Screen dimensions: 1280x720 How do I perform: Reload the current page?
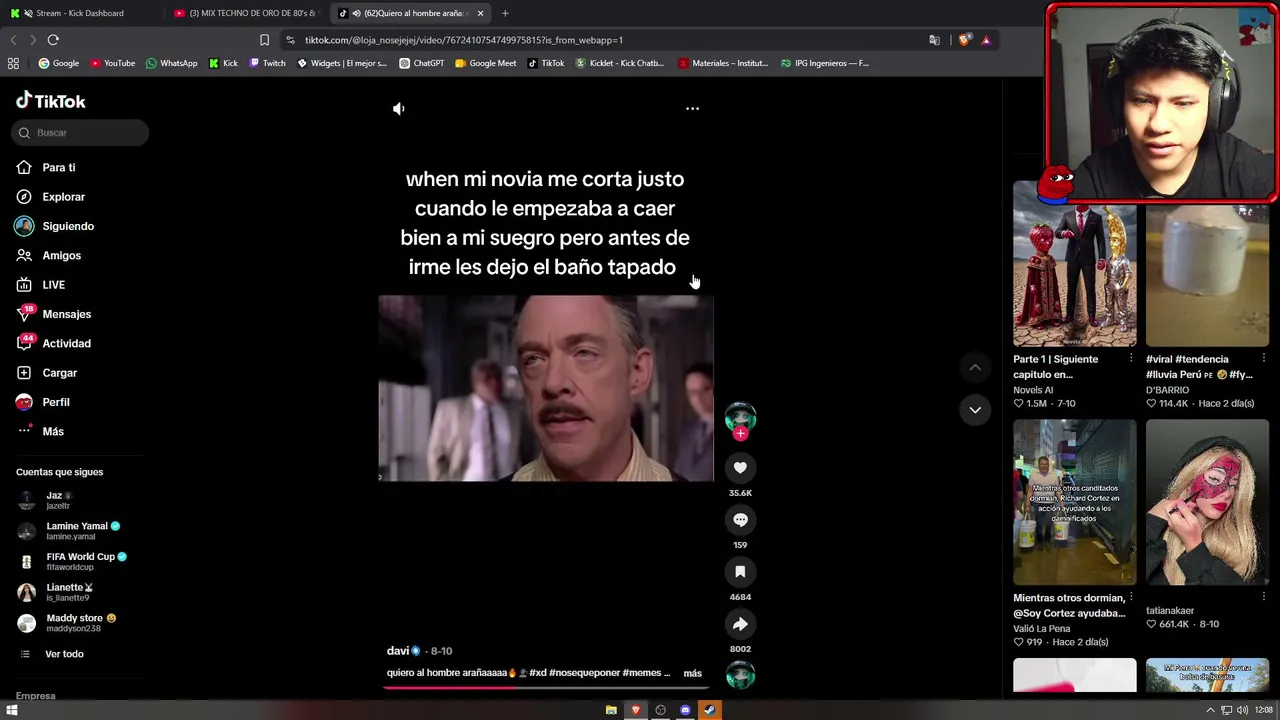coord(53,40)
